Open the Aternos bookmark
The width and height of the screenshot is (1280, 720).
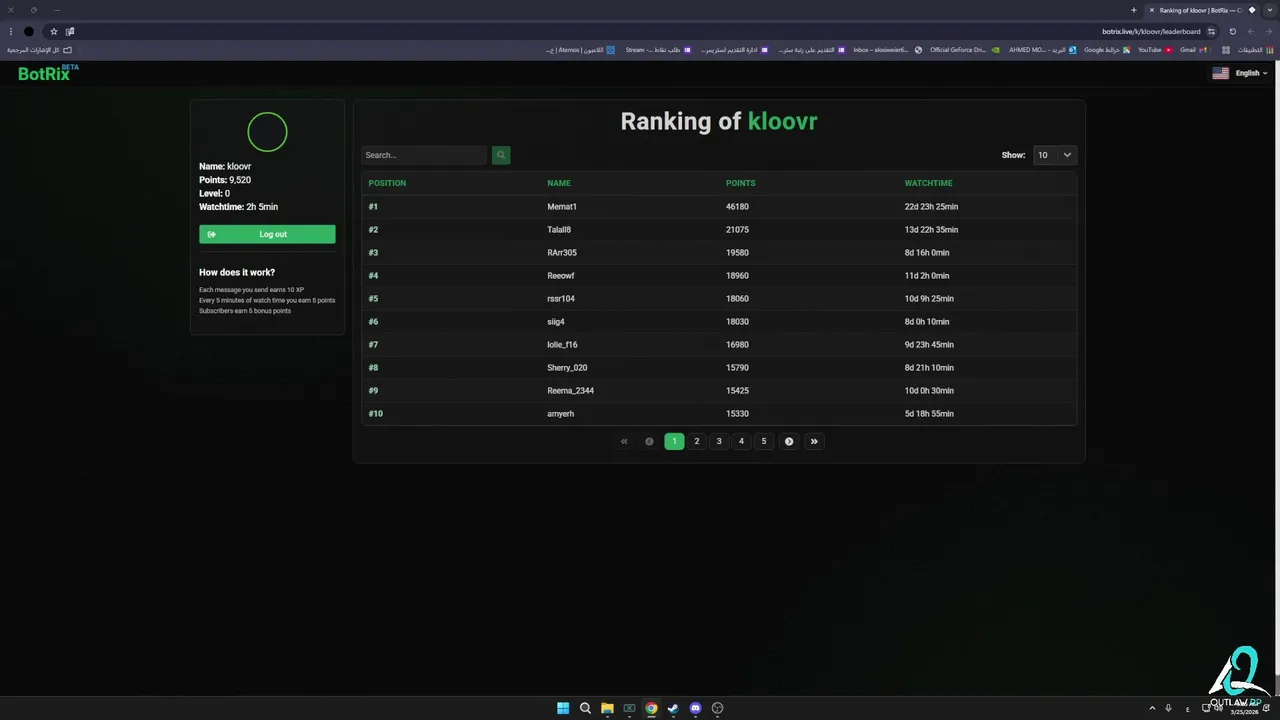[580, 50]
